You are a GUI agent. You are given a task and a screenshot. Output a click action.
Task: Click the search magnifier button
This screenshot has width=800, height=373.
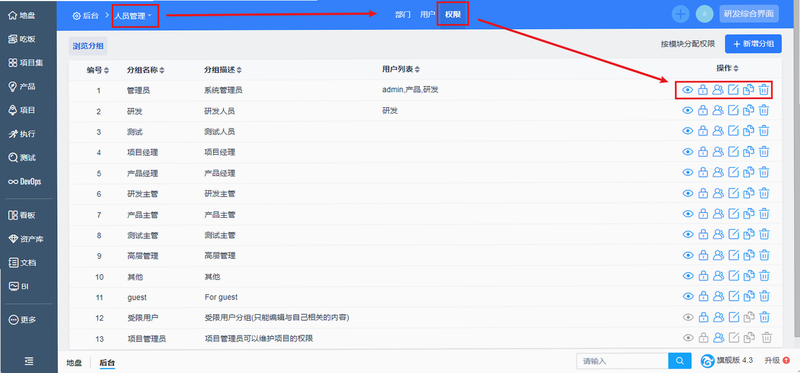(680, 361)
